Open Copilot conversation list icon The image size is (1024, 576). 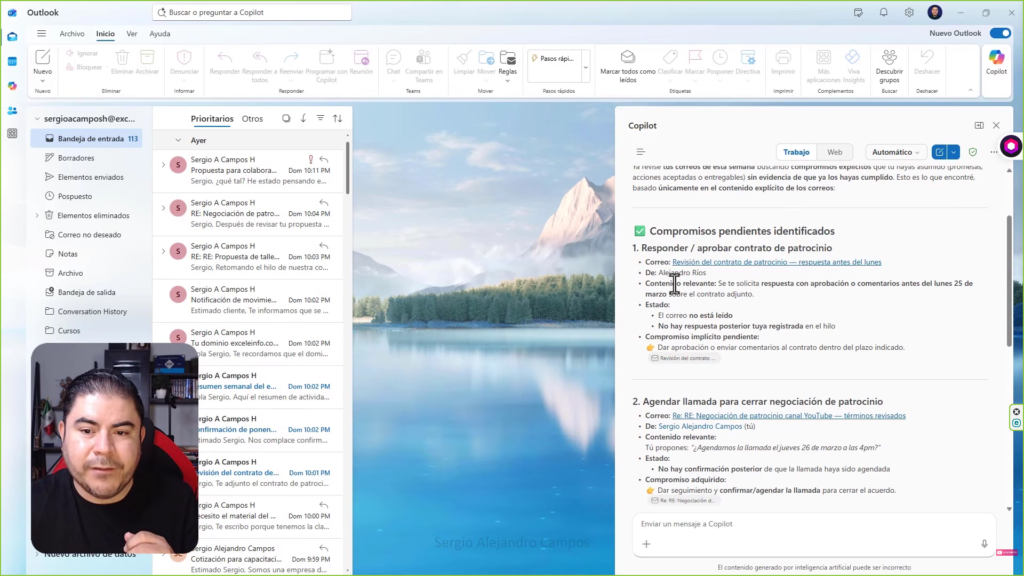640,152
